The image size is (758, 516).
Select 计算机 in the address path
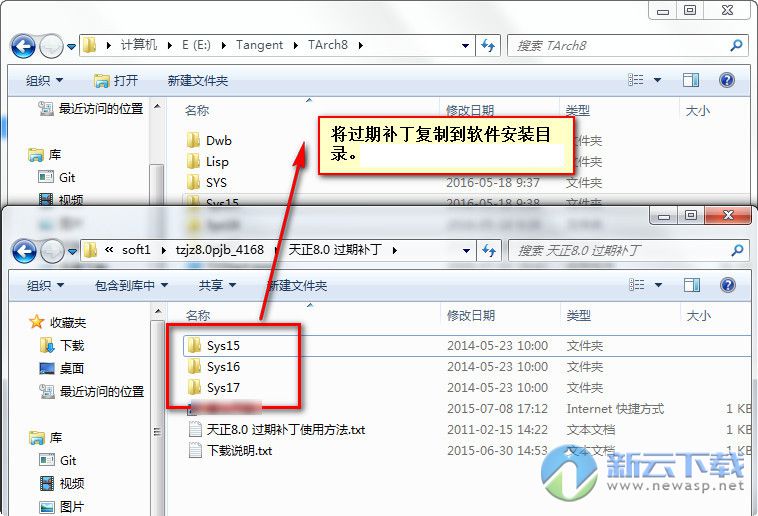[x=139, y=45]
